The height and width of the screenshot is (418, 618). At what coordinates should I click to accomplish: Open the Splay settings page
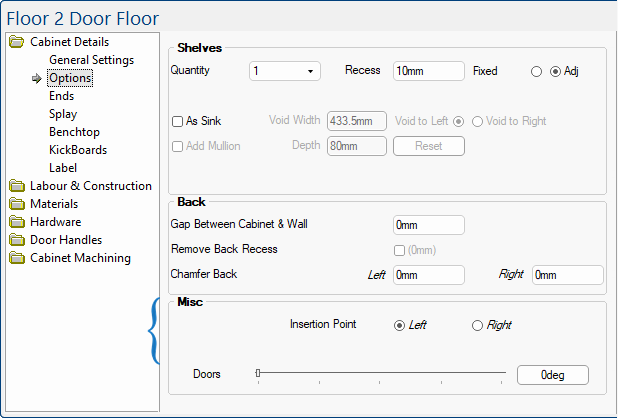pos(63,114)
